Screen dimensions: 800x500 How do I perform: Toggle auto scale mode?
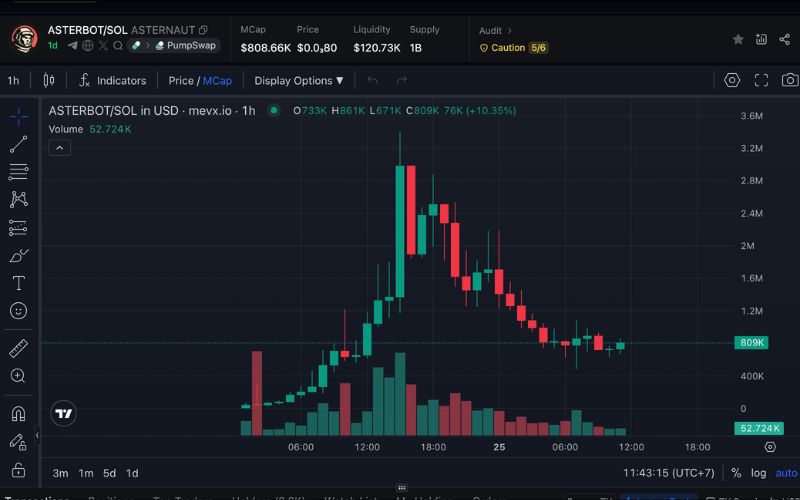click(x=786, y=473)
